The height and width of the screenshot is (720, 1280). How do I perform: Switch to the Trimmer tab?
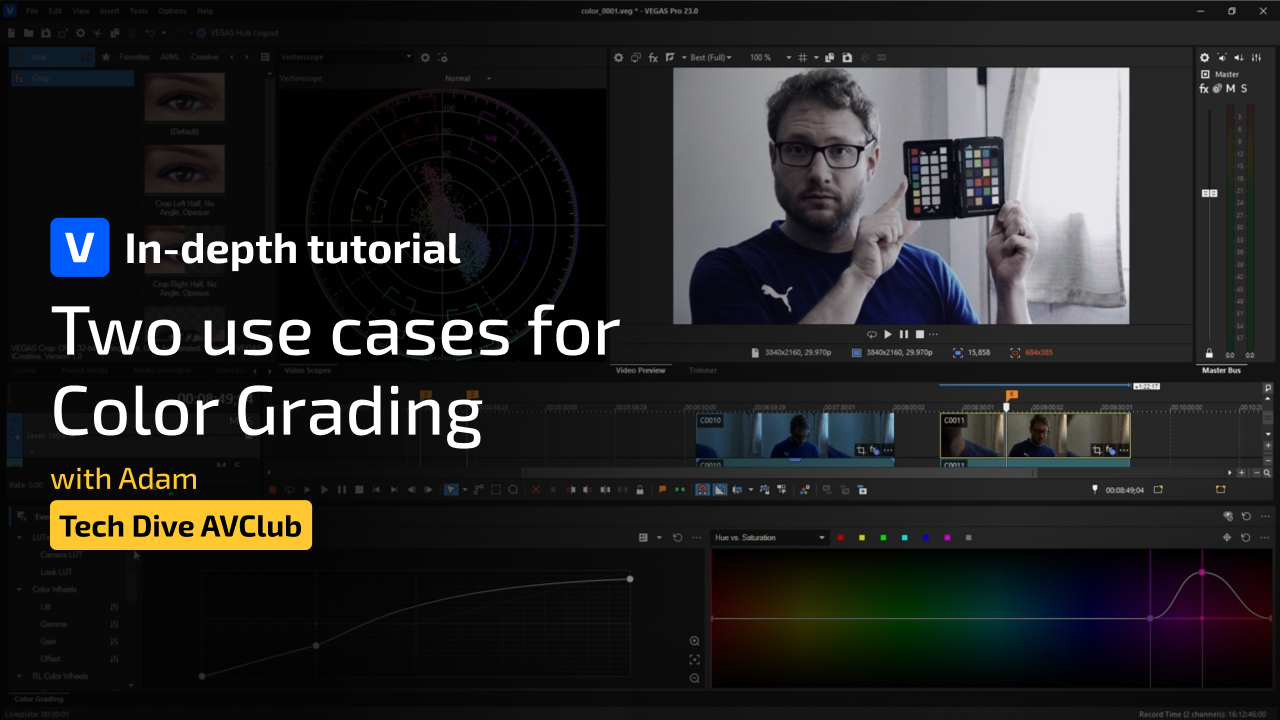point(702,370)
